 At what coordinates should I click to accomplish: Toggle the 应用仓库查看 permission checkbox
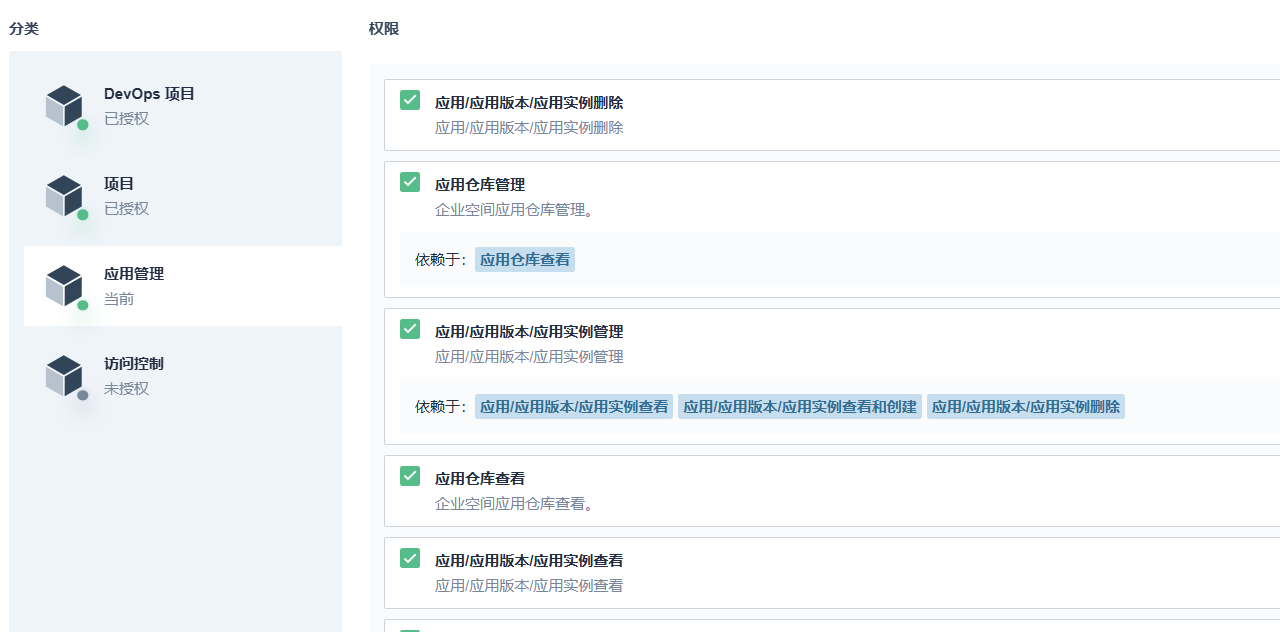410,476
